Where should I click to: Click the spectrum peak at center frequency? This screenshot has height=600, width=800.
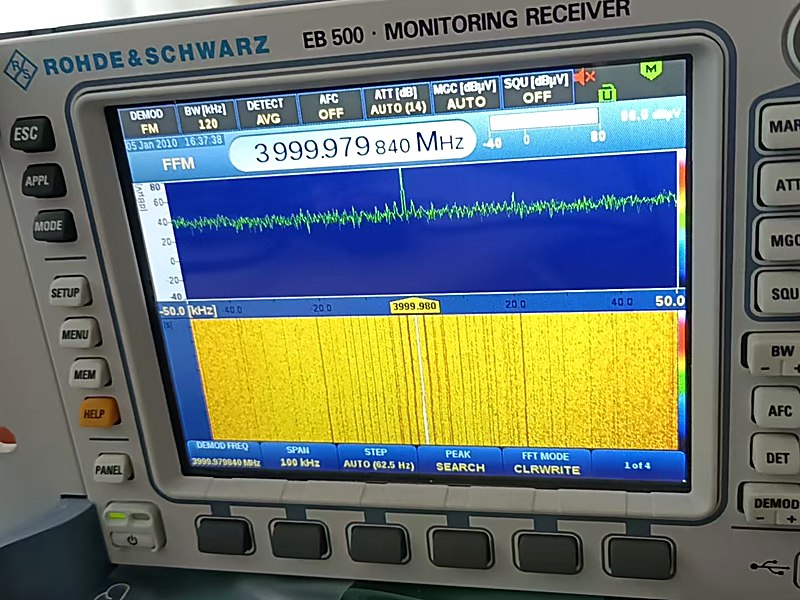402,191
